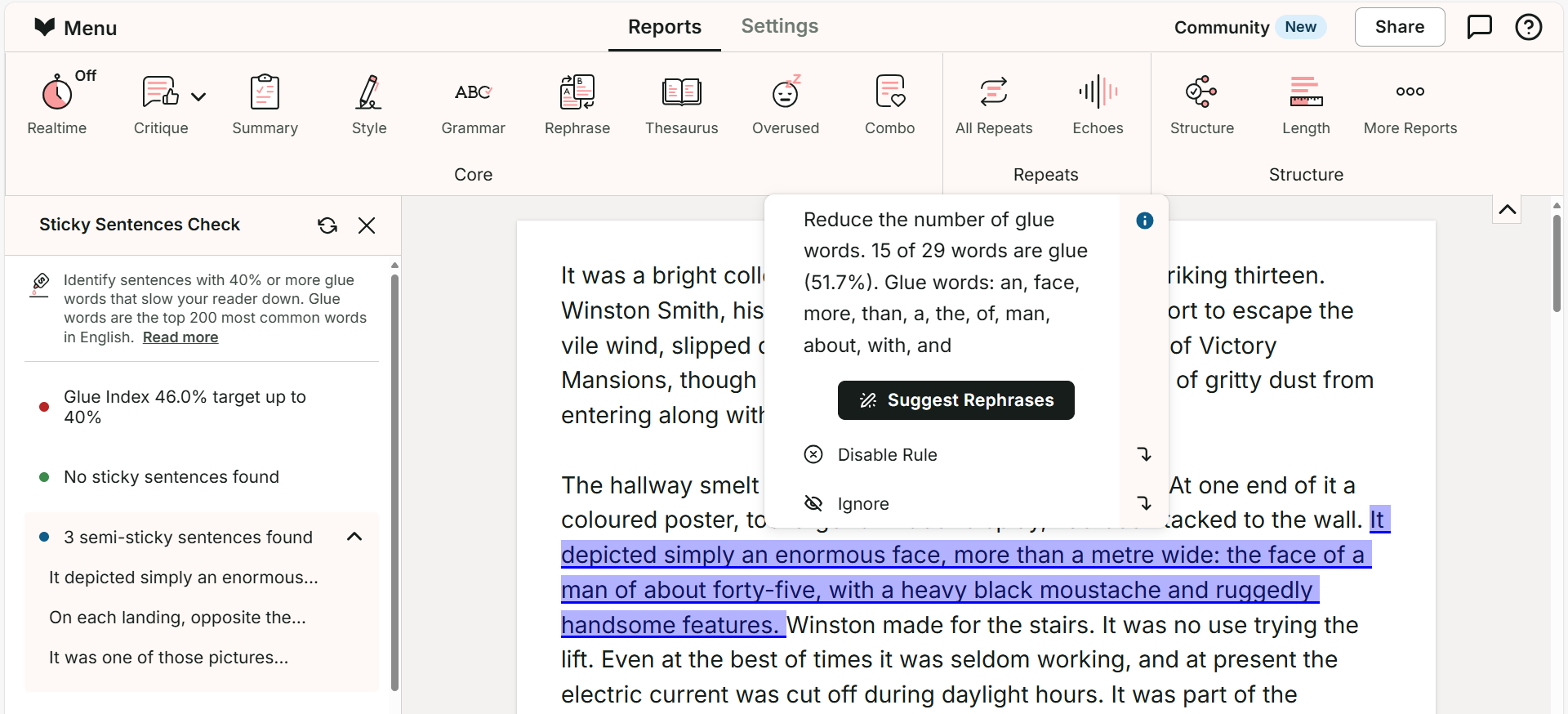Image resolution: width=1568 pixels, height=714 pixels.
Task: Click the sidebar panel scrollbar
Action: (x=394, y=482)
